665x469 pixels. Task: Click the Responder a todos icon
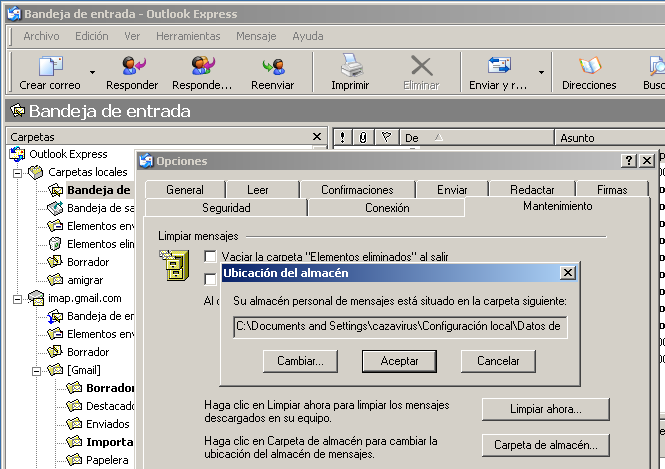pos(202,66)
